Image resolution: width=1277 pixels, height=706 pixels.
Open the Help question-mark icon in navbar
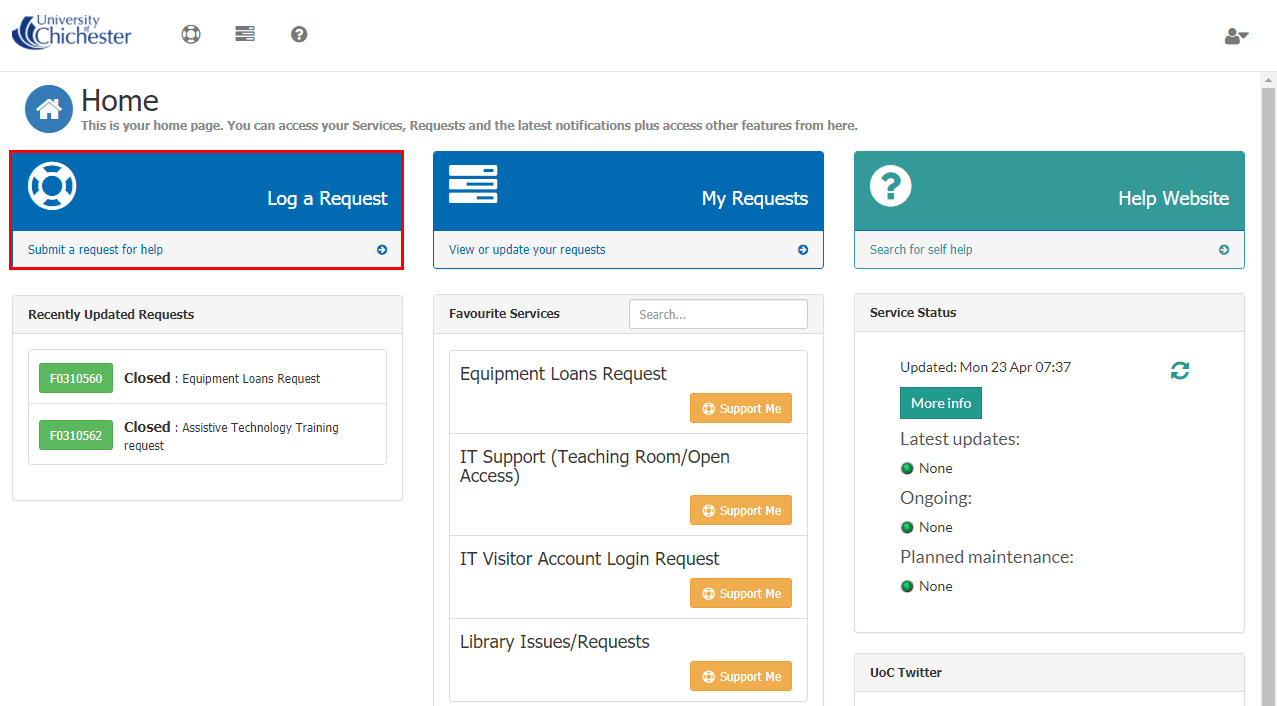coord(298,33)
